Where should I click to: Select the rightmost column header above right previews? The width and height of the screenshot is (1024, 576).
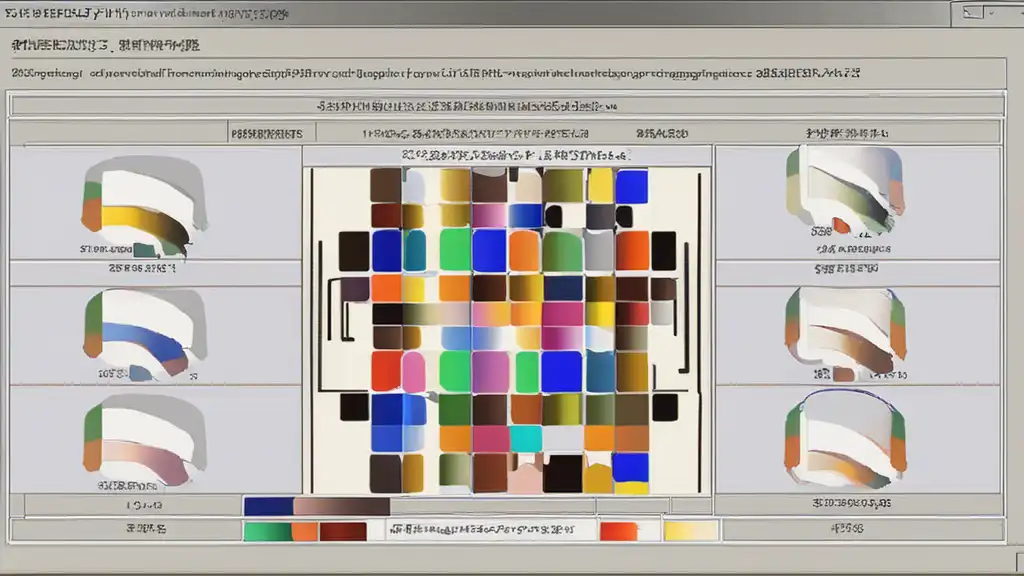click(x=850, y=132)
